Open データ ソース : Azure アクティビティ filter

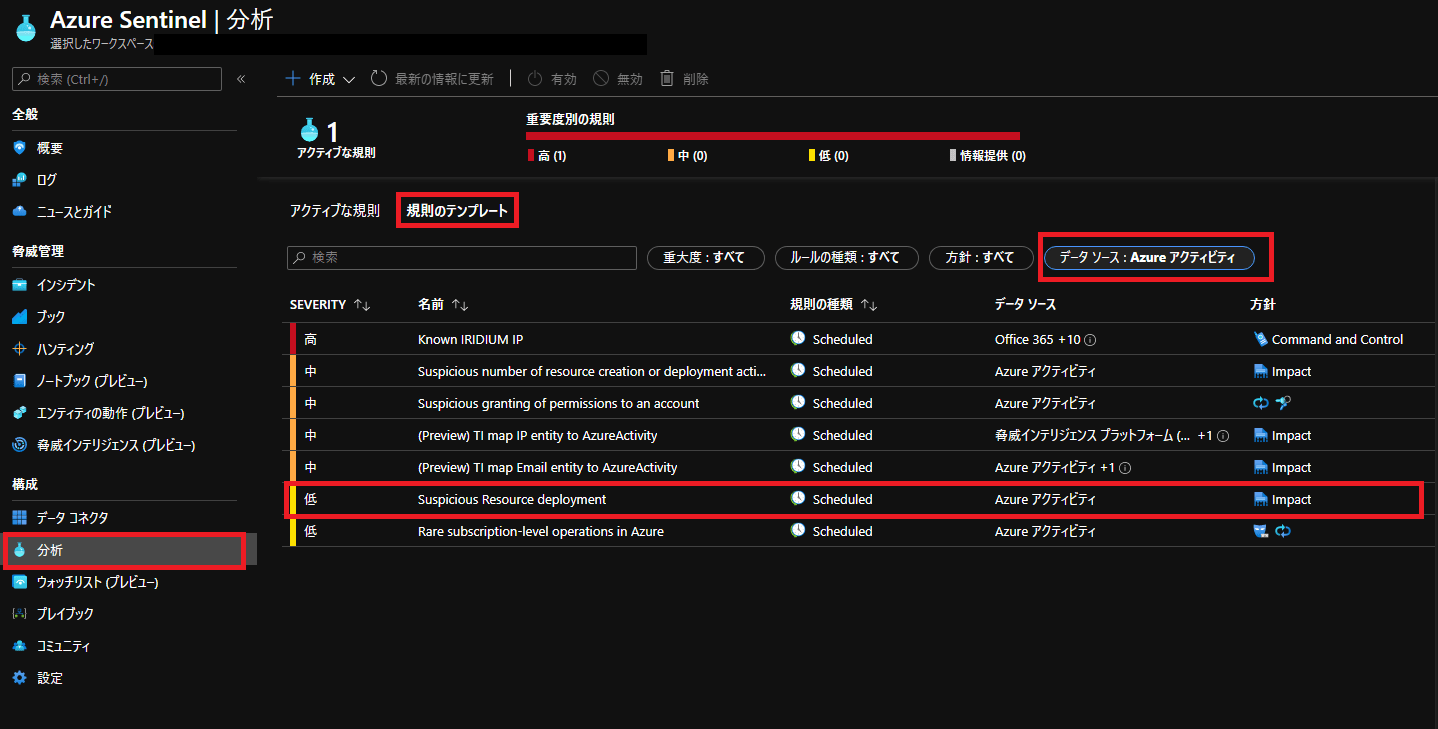(x=1149, y=257)
